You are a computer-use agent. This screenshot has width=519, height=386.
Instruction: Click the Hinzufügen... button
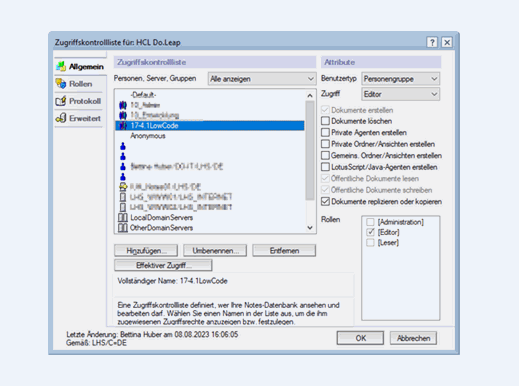coord(146,251)
